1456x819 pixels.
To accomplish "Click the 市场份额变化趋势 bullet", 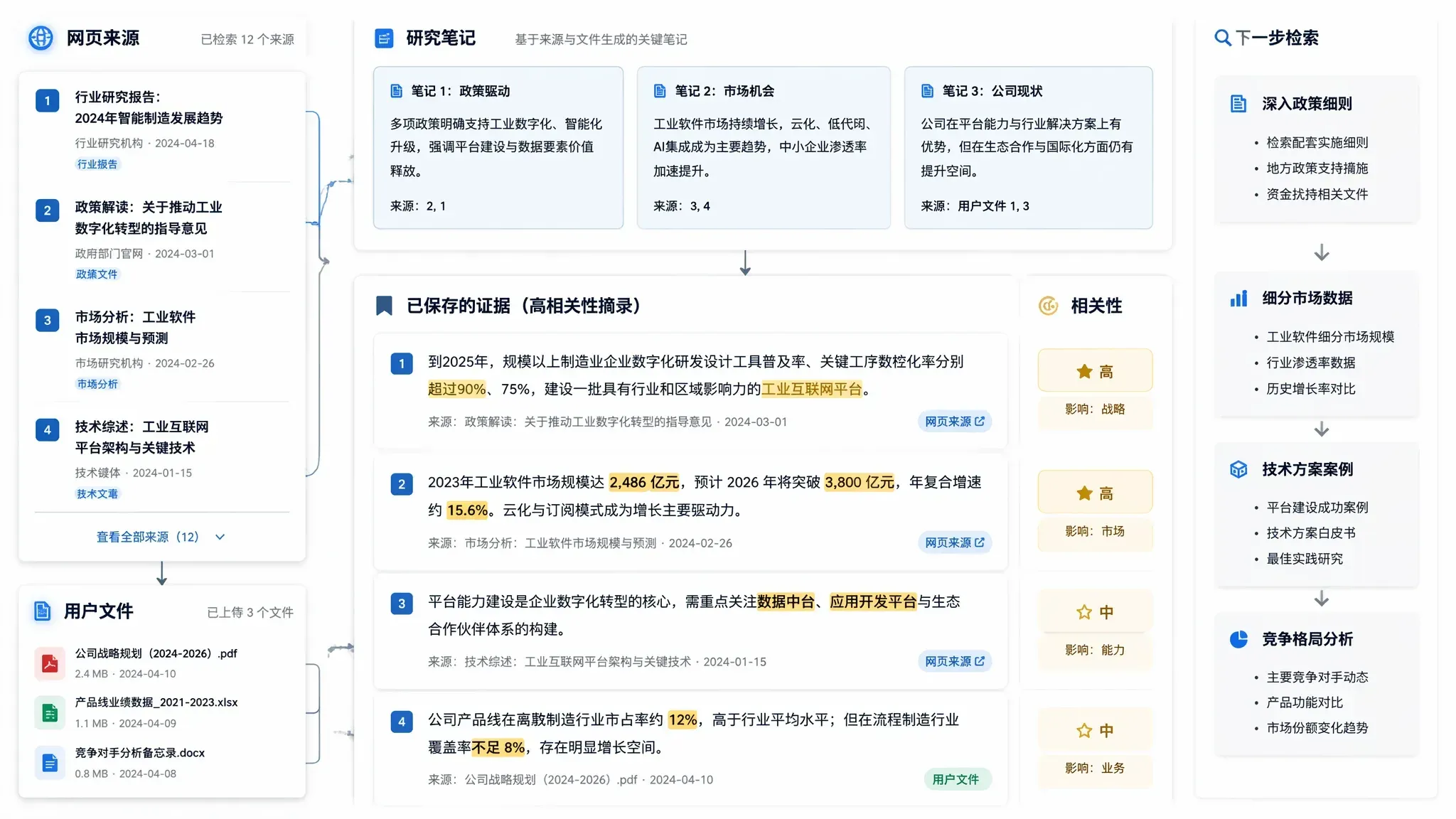I will [x=1317, y=728].
